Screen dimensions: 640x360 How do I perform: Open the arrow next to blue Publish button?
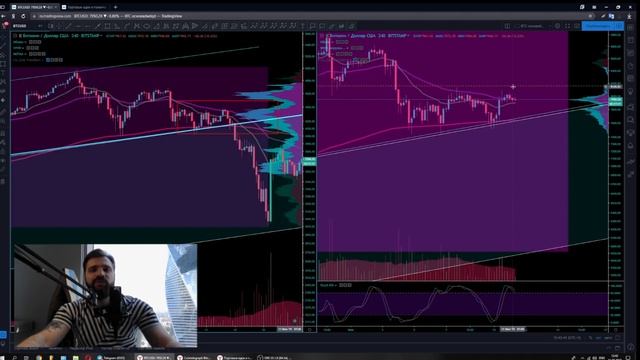(619, 26)
